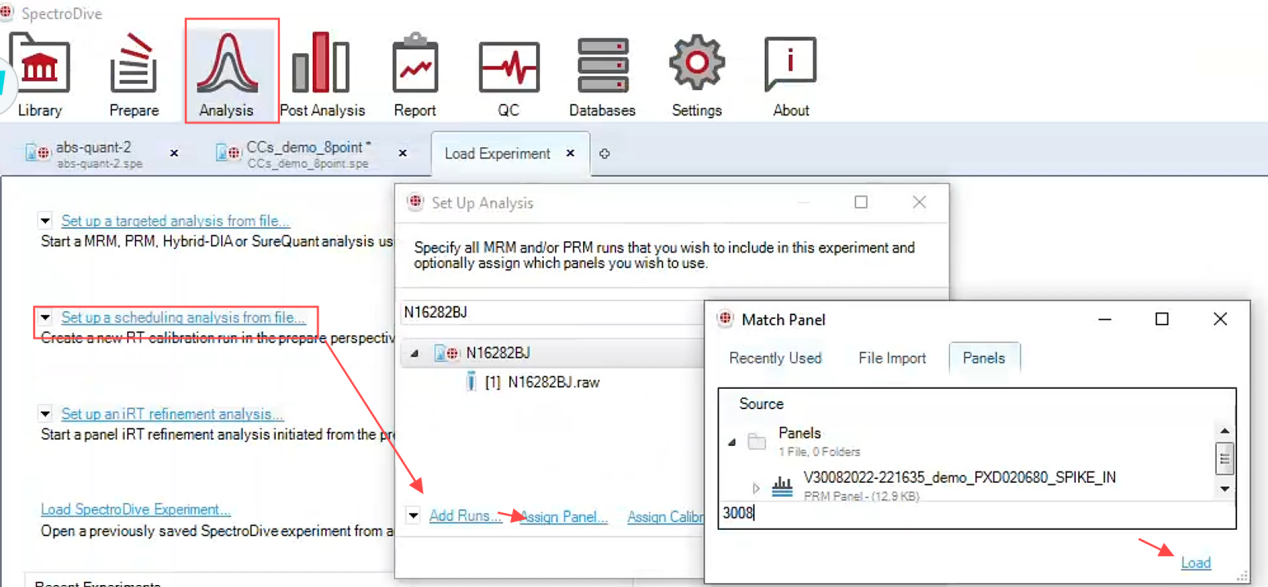
Task: Click the CCs_demo_8point experiment tab icon
Action: coord(229,153)
